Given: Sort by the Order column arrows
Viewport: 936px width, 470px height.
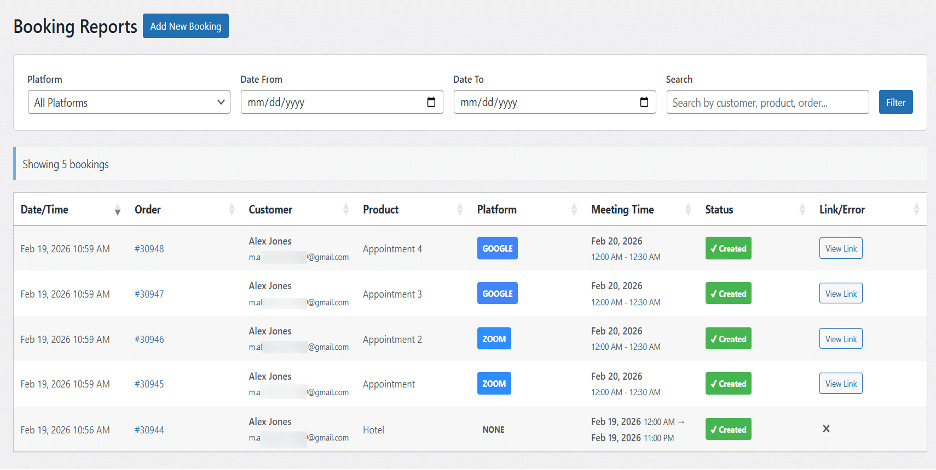Looking at the screenshot, I should 232,210.
